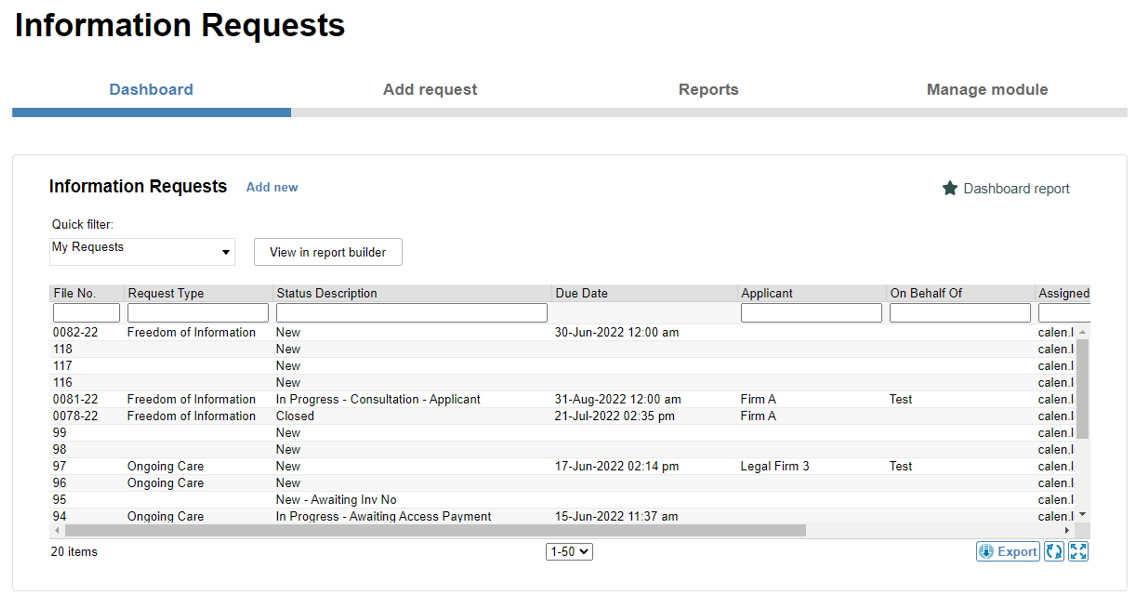The image size is (1142, 602).
Task: Click the 'Closed' status cell
Action: point(295,416)
